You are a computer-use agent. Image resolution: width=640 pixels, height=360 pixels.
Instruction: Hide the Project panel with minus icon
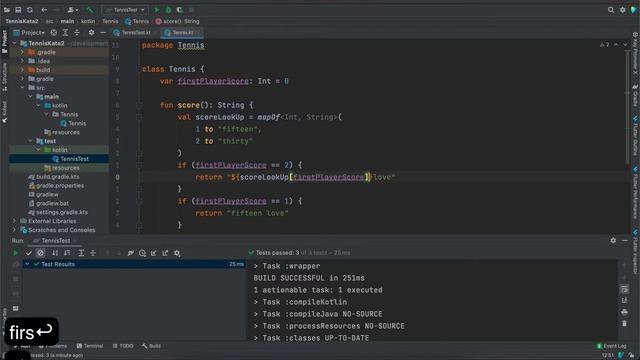point(103,32)
